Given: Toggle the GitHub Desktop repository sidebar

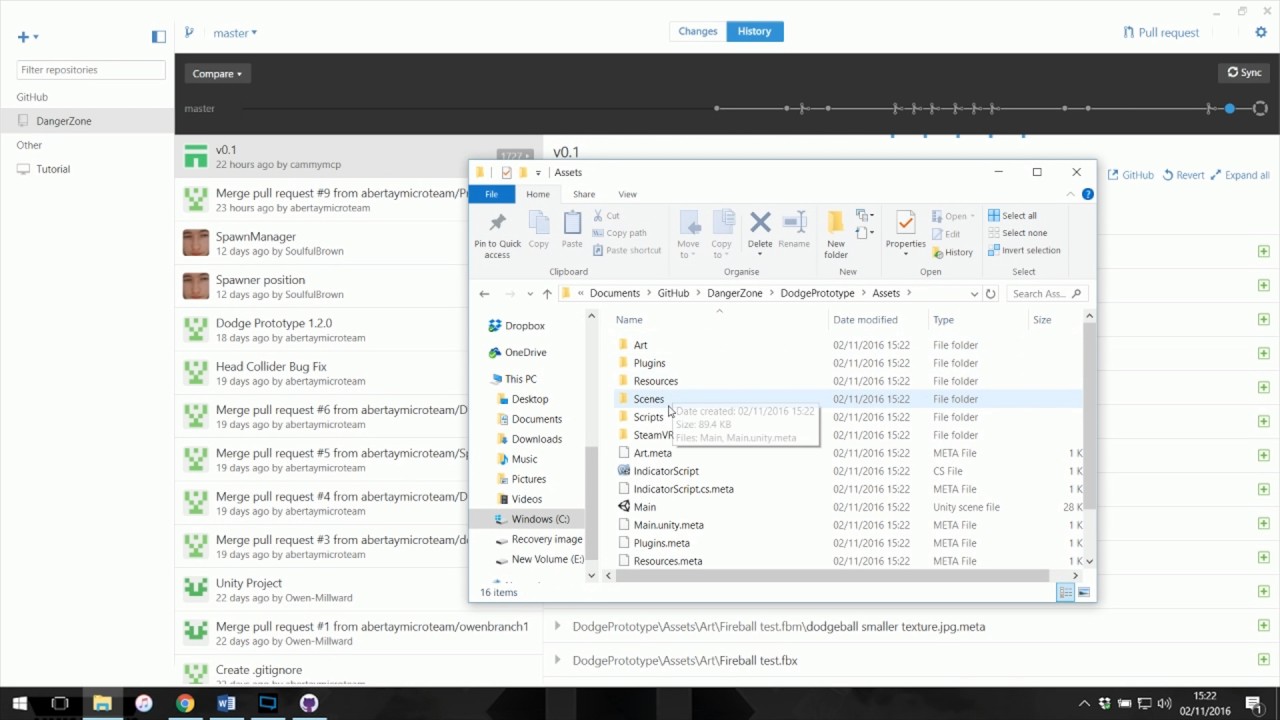Looking at the screenshot, I should [x=158, y=36].
